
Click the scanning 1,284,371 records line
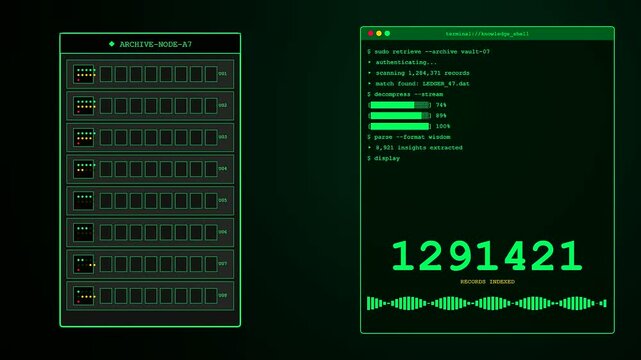click(419, 73)
